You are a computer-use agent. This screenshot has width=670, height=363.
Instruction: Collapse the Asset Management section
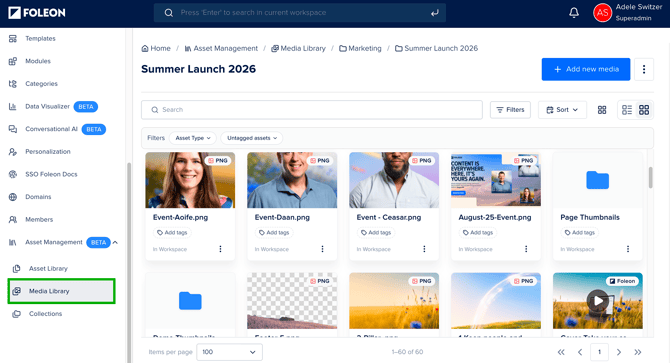[x=115, y=243]
